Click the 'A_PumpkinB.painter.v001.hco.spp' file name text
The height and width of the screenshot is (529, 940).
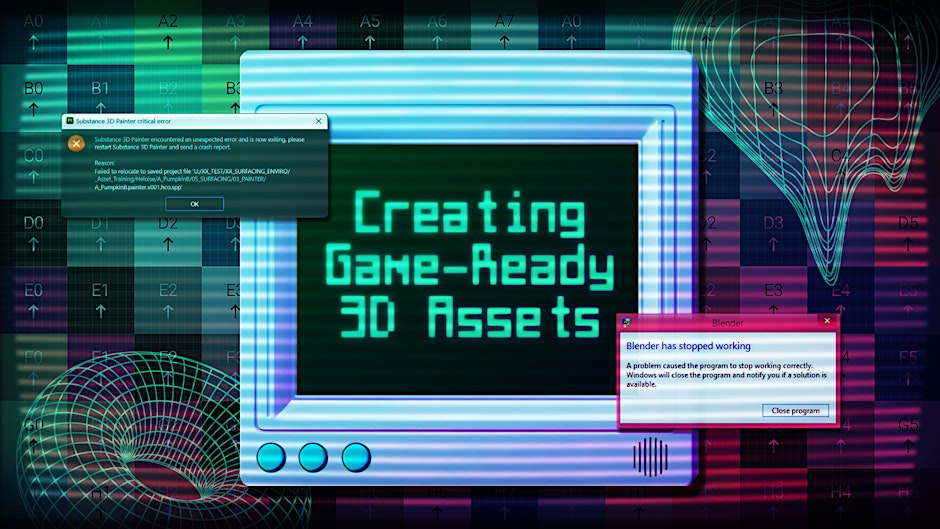click(138, 187)
